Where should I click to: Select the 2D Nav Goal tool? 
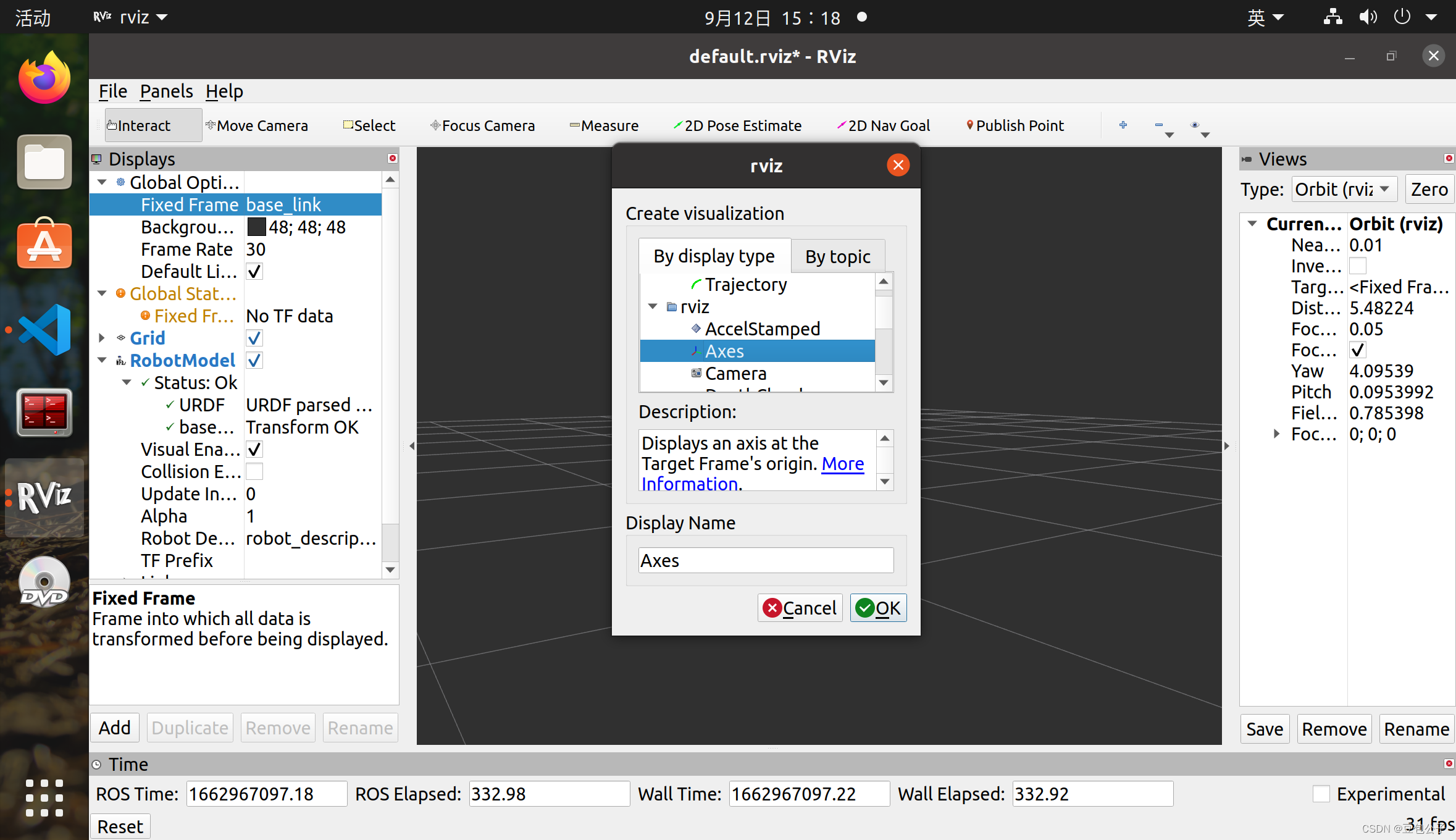(x=883, y=125)
